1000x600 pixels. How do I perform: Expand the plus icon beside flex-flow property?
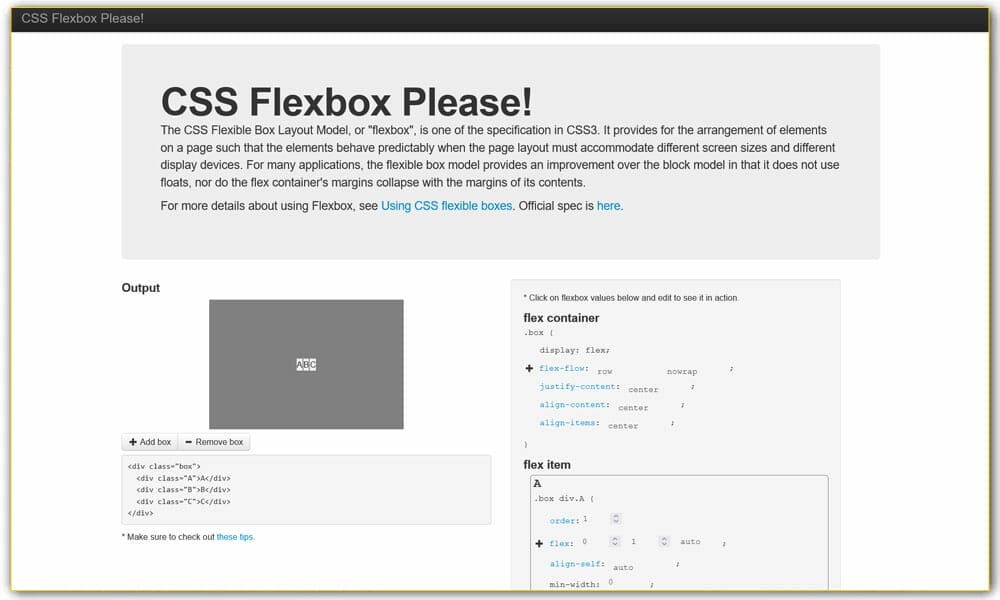tap(529, 368)
